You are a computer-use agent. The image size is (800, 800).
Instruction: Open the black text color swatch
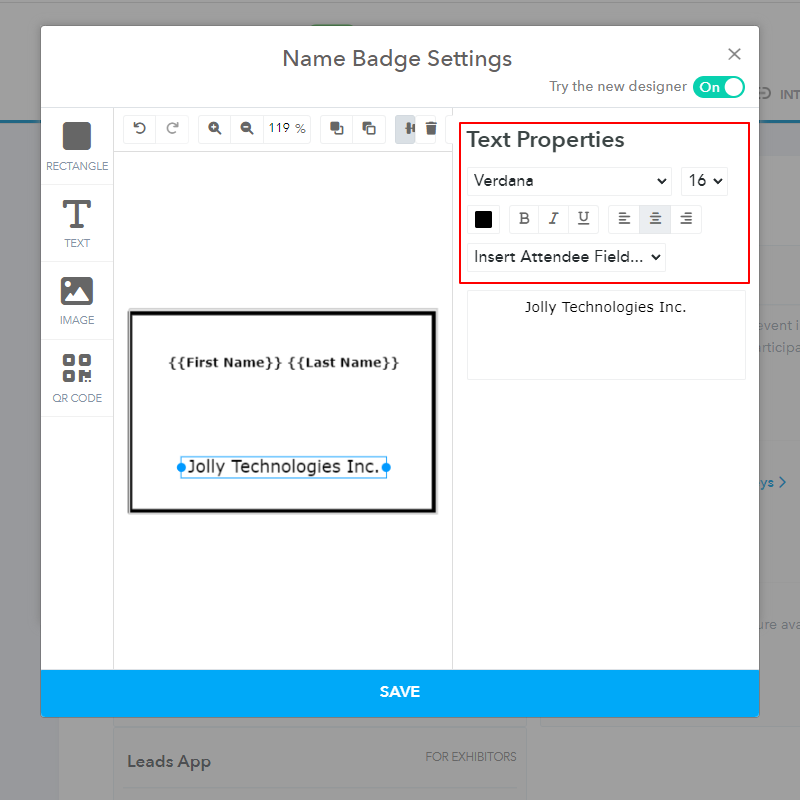coord(484,219)
